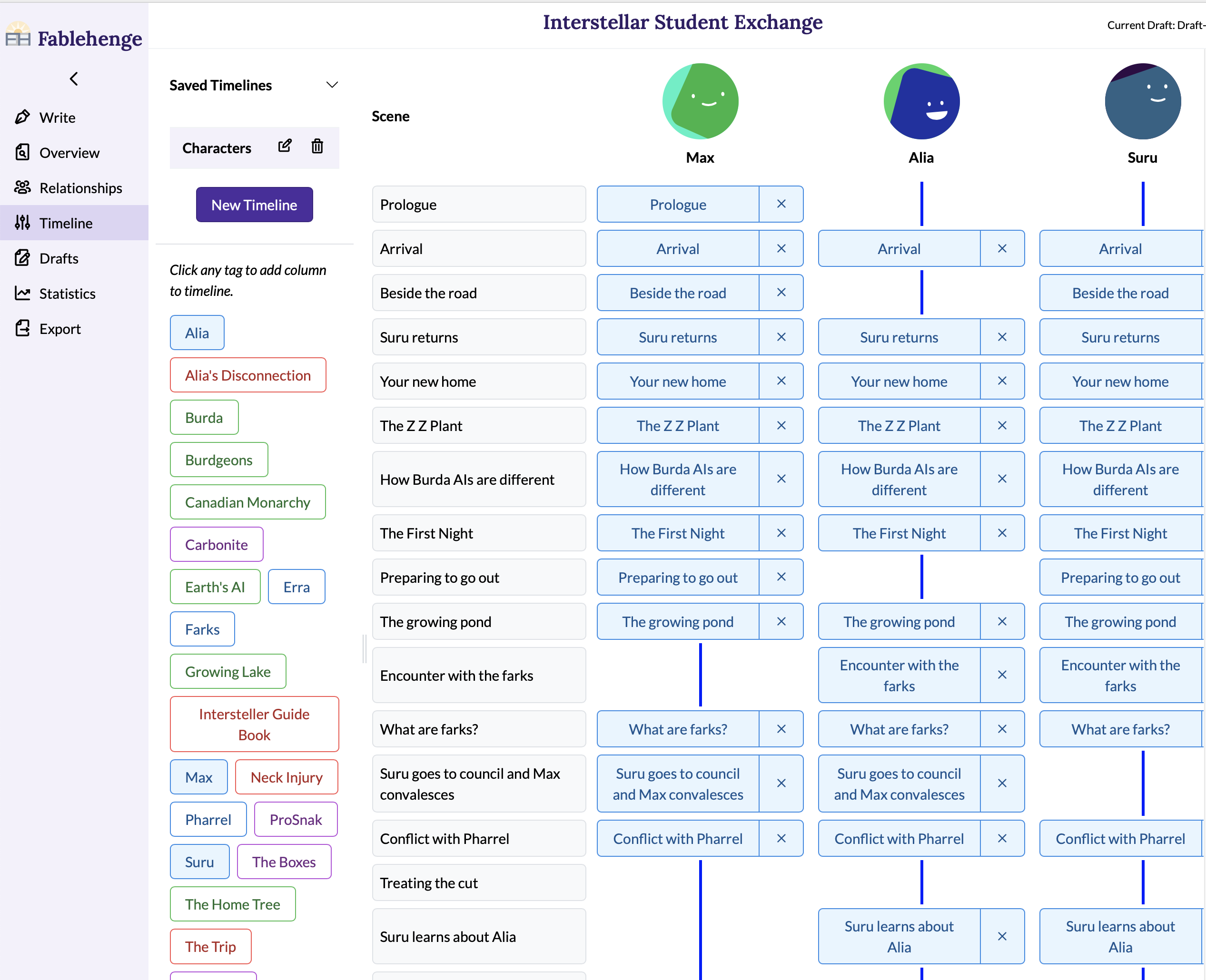The width and height of the screenshot is (1206, 980).
Task: Click the Export menu item
Action: (x=58, y=328)
